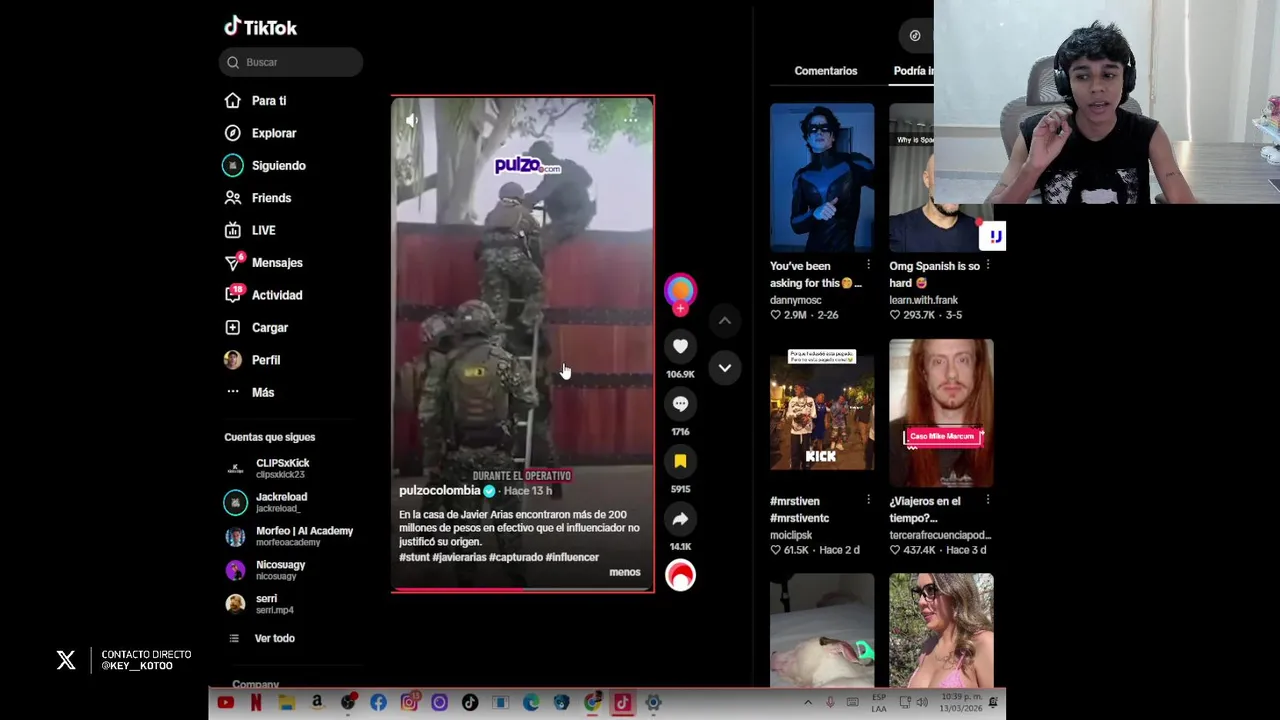1280x720 pixels.
Task: Open Microsoft Edge from the taskbar
Action: [x=531, y=703]
